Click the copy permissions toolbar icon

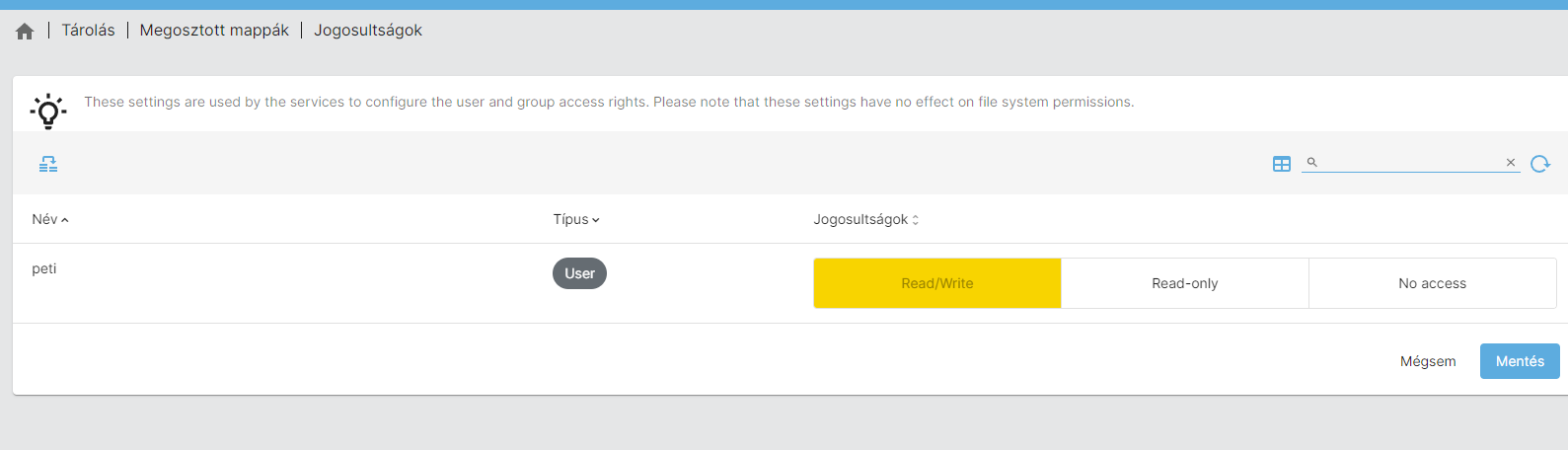coord(48,164)
